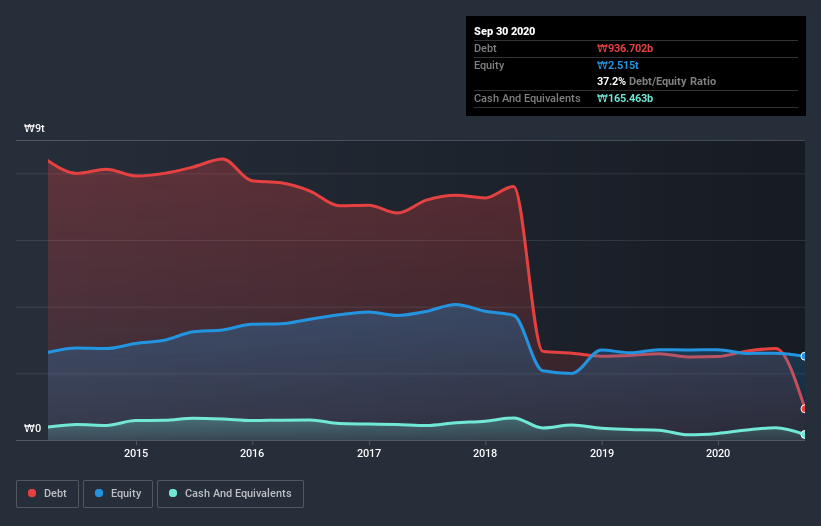
Task: Click the Sep 30 2020 tooltip date
Action: [504, 31]
